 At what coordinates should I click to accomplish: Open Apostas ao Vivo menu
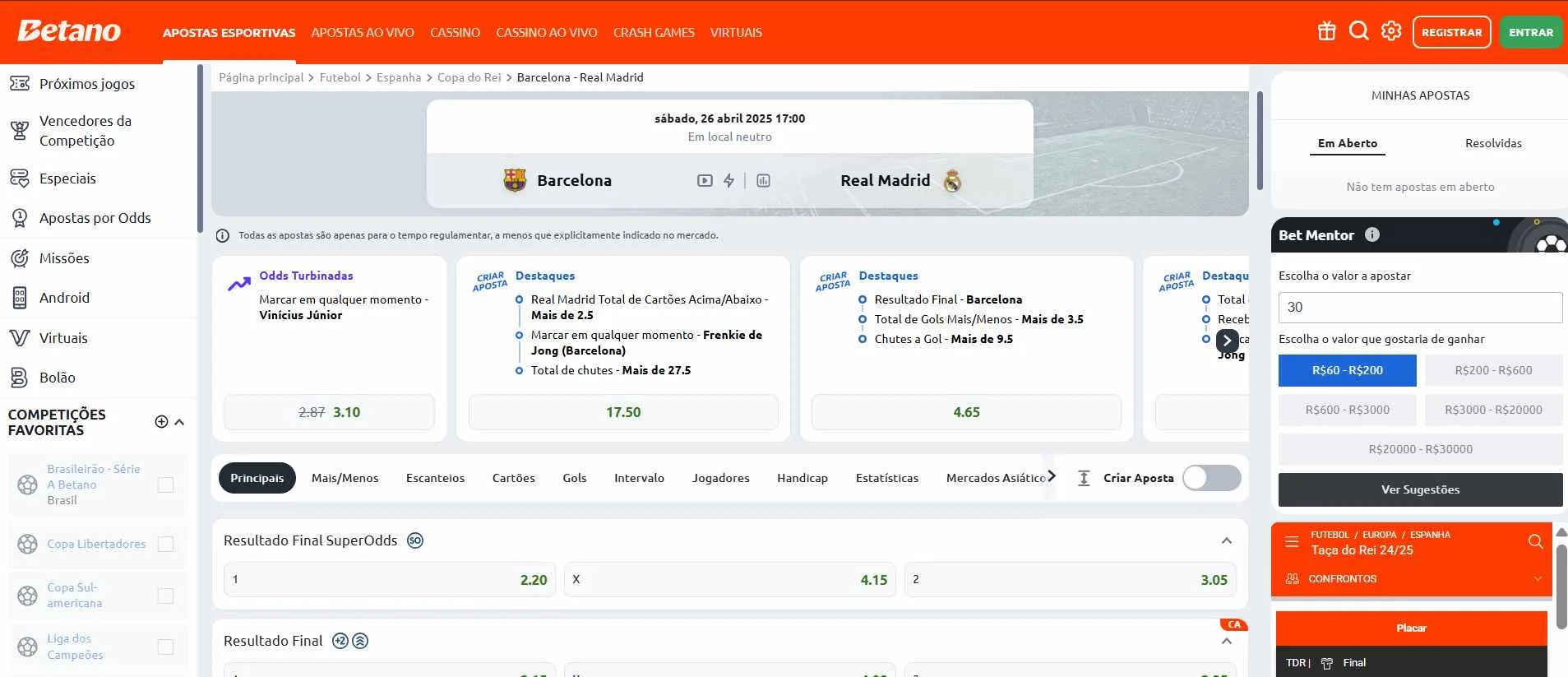point(363,32)
